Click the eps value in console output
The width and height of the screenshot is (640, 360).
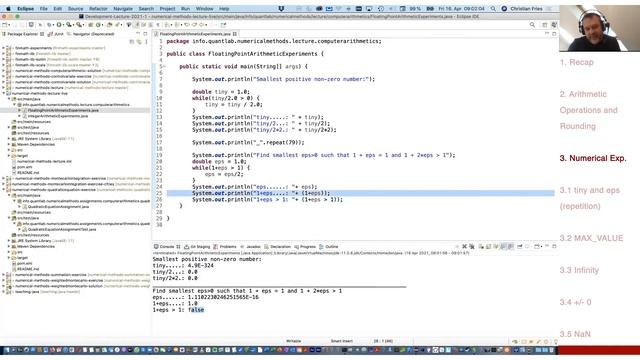(223, 297)
